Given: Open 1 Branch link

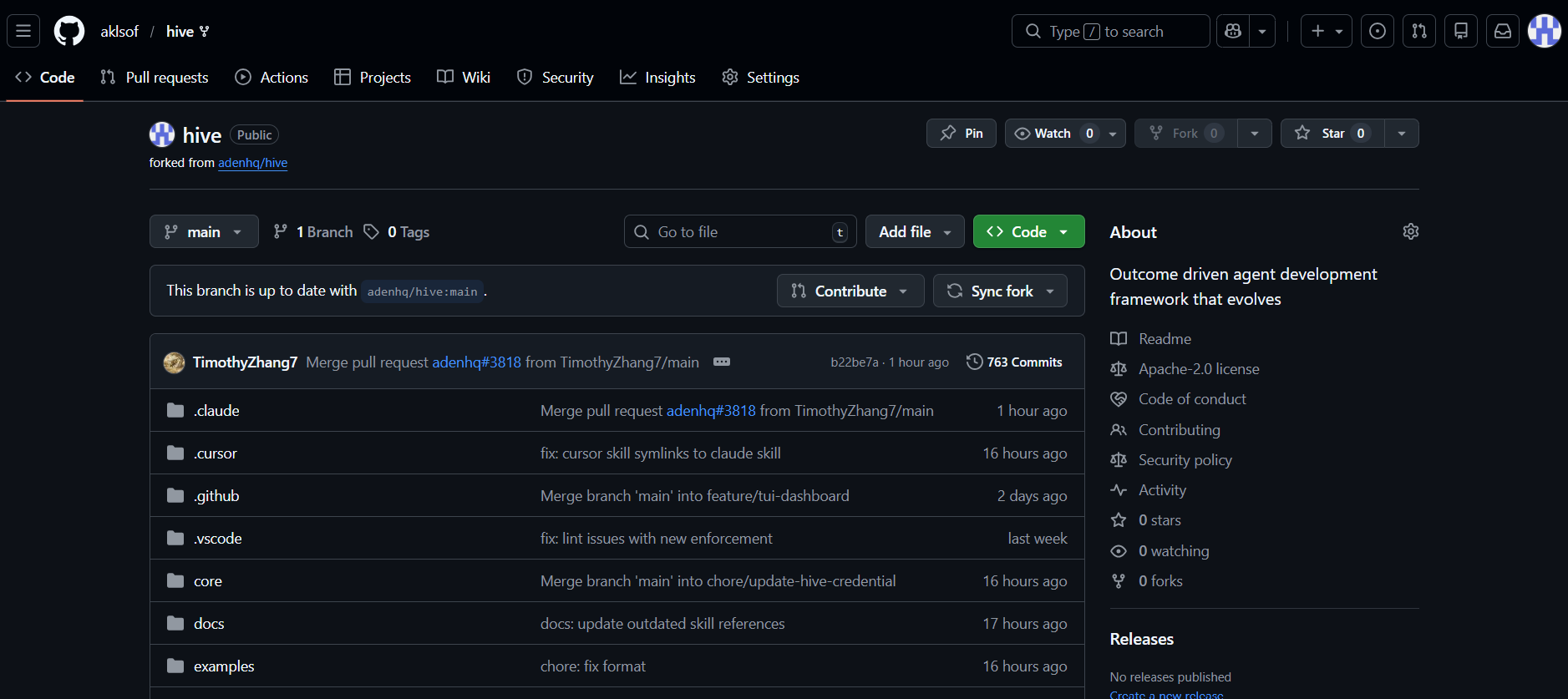Looking at the screenshot, I should click(313, 231).
